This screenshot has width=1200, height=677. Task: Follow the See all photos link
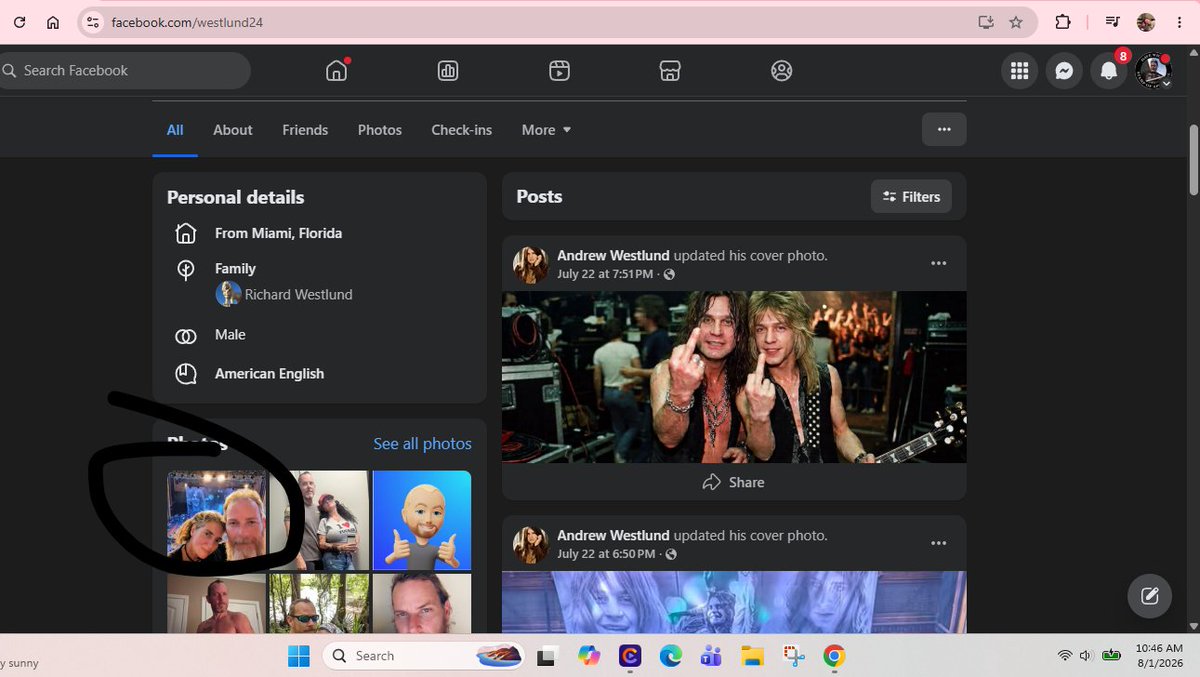click(422, 444)
